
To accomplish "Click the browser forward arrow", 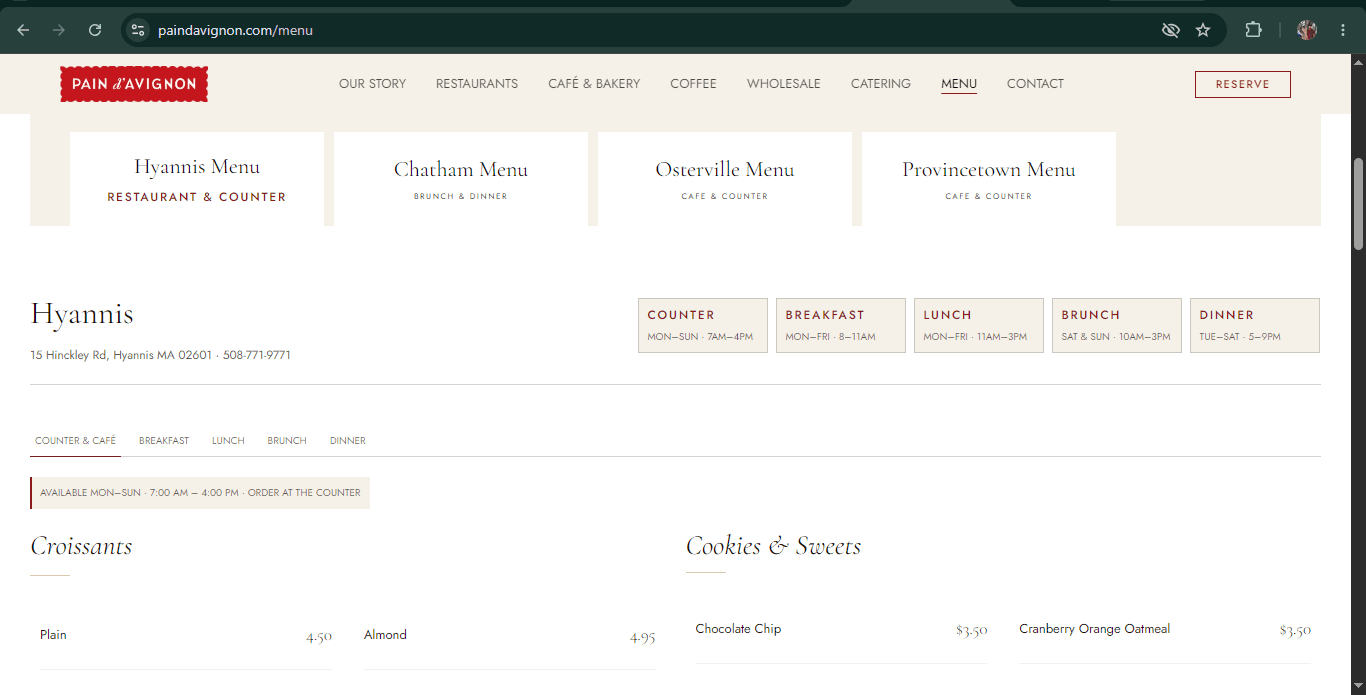I will (59, 30).
